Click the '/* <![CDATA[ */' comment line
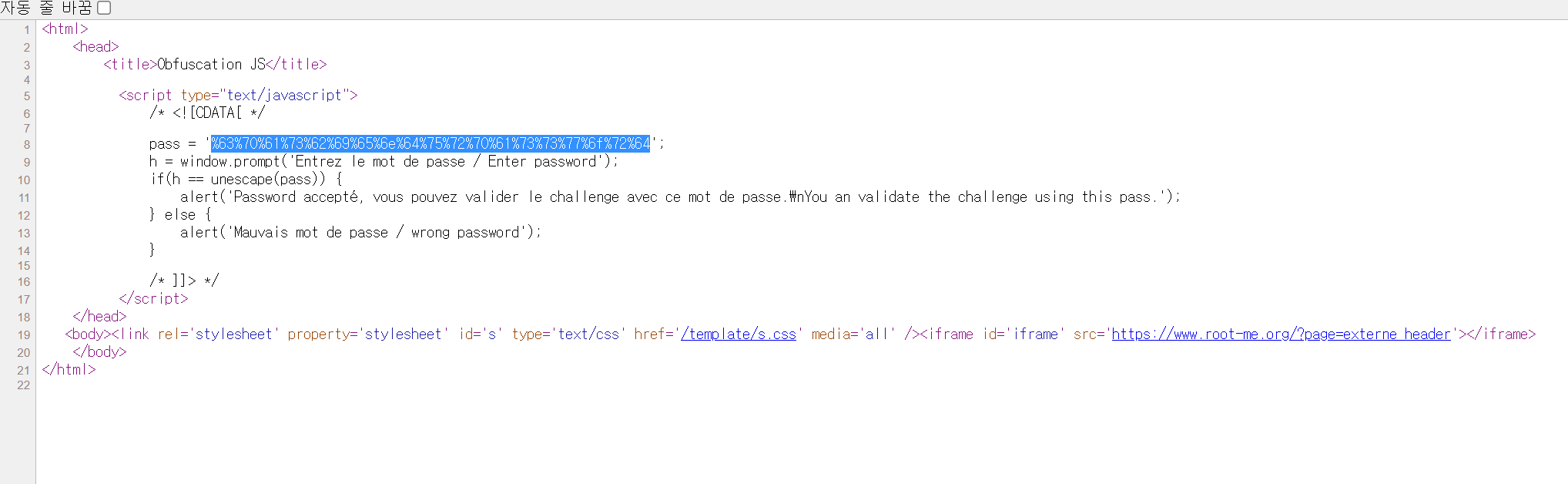1568x484 pixels. pos(207,113)
